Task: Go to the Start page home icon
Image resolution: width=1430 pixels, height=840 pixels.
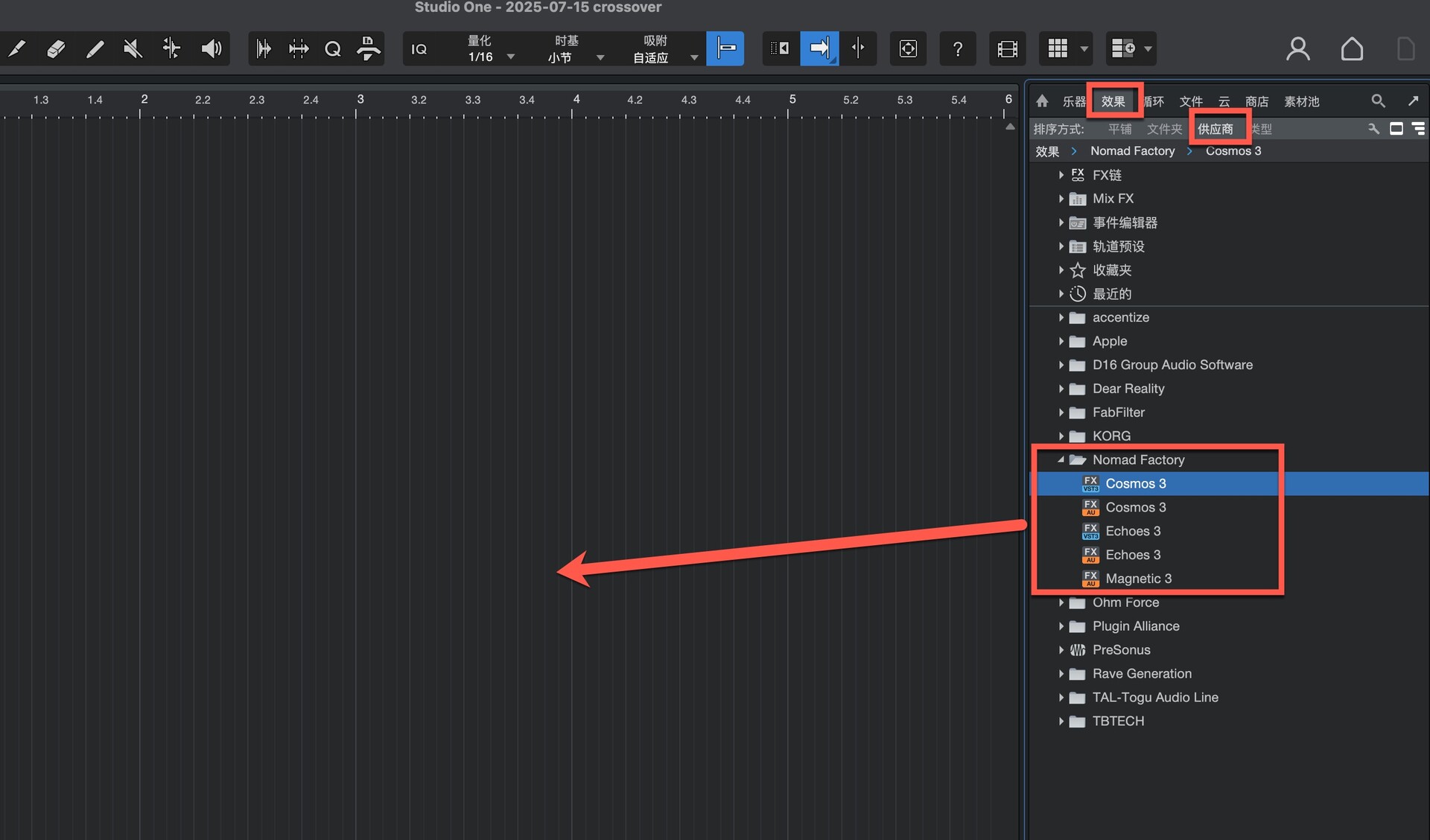Action: pos(1352,49)
